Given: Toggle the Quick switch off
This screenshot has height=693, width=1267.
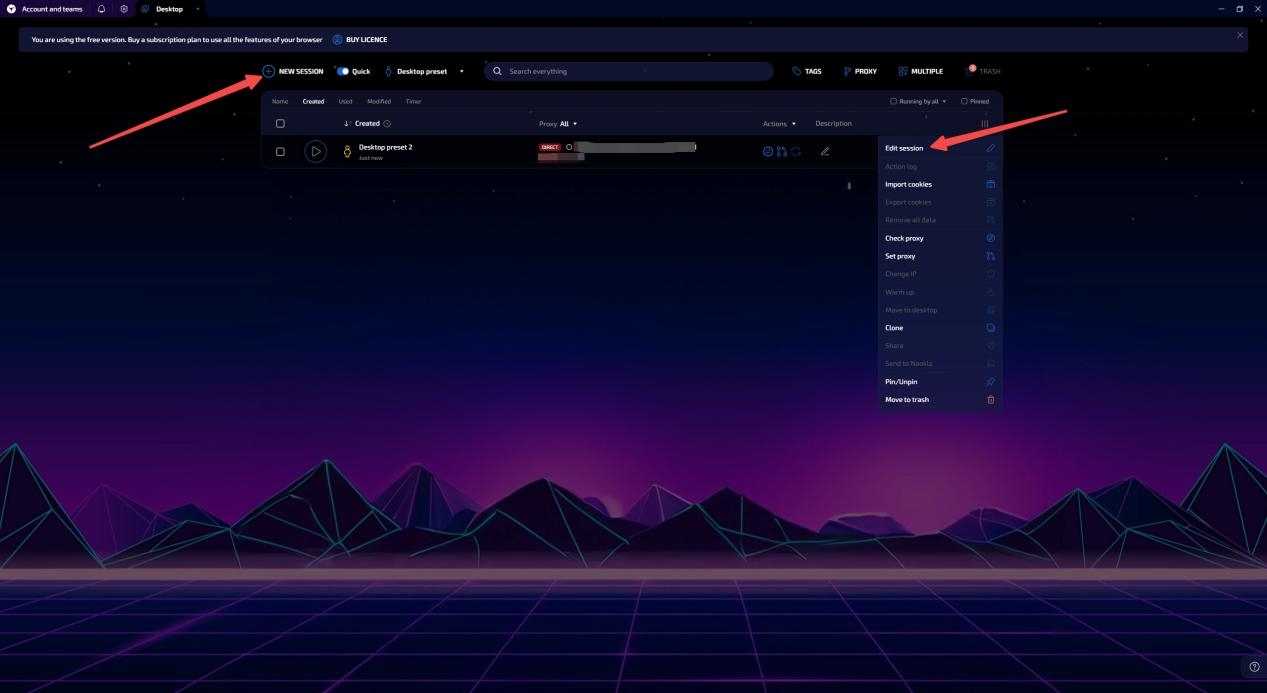Looking at the screenshot, I should click(343, 71).
